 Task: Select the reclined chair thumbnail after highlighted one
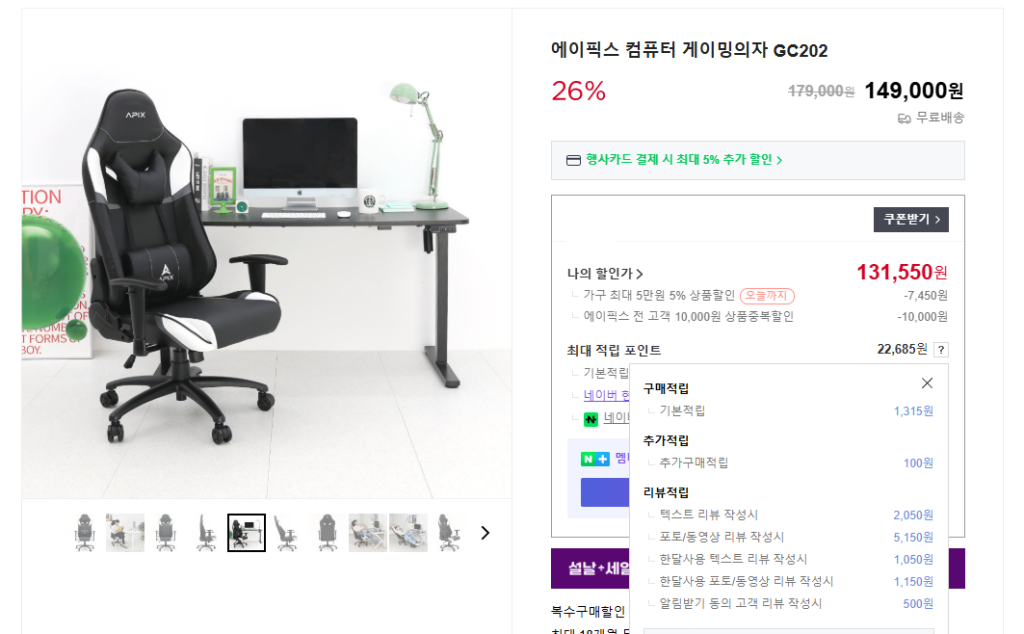click(x=287, y=533)
